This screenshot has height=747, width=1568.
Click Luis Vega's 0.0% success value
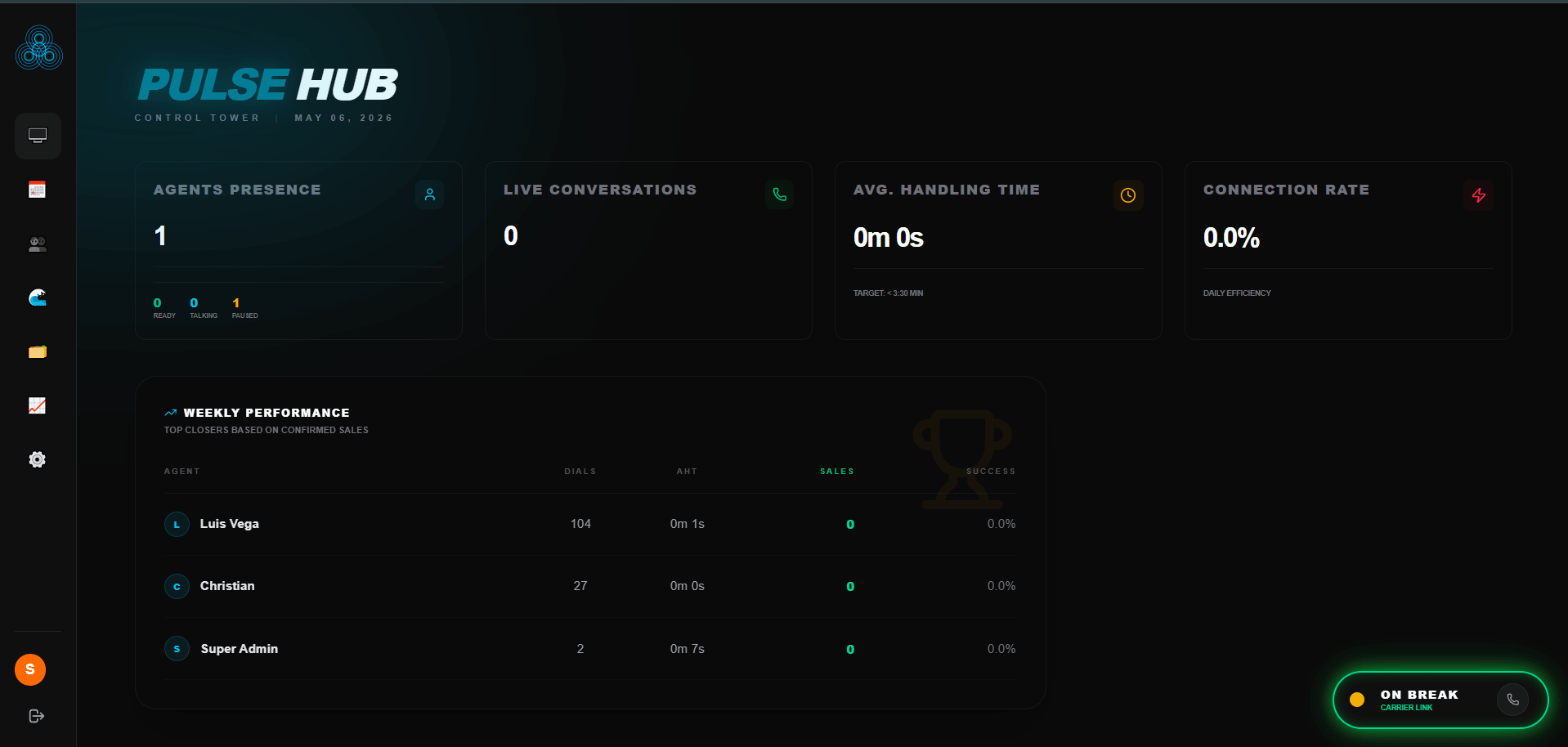pos(1001,524)
